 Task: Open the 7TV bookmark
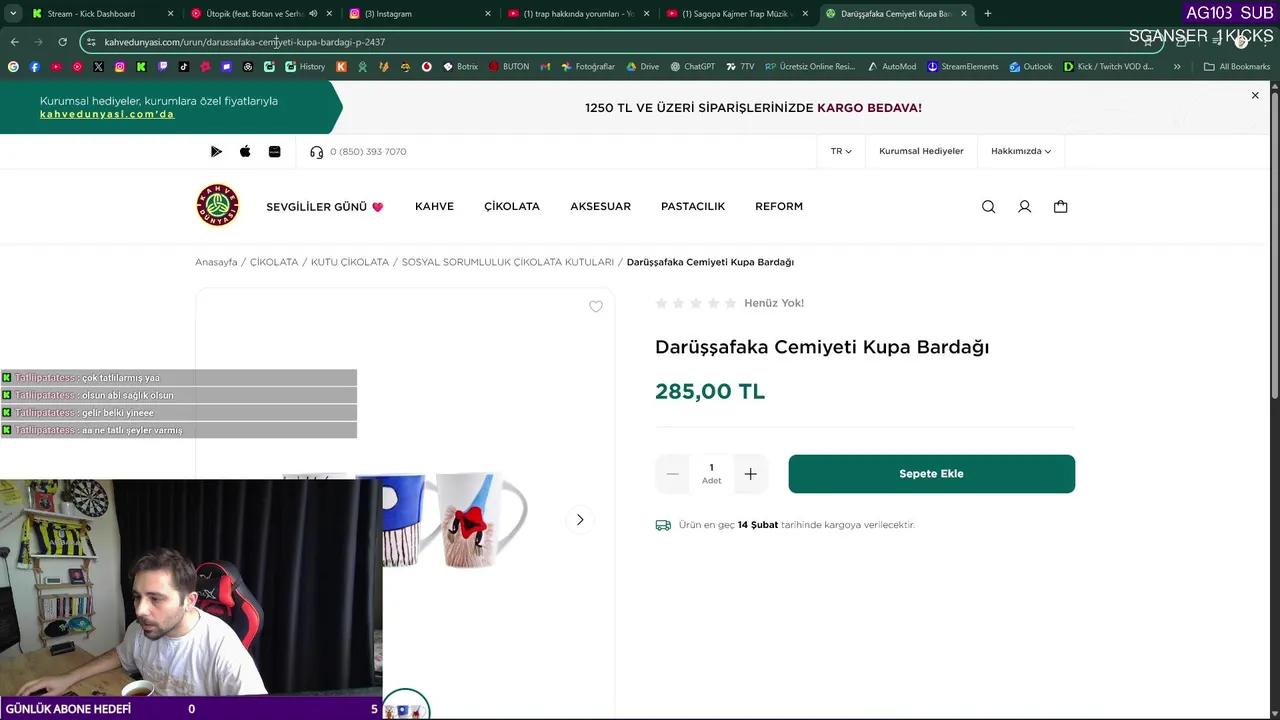click(x=740, y=67)
